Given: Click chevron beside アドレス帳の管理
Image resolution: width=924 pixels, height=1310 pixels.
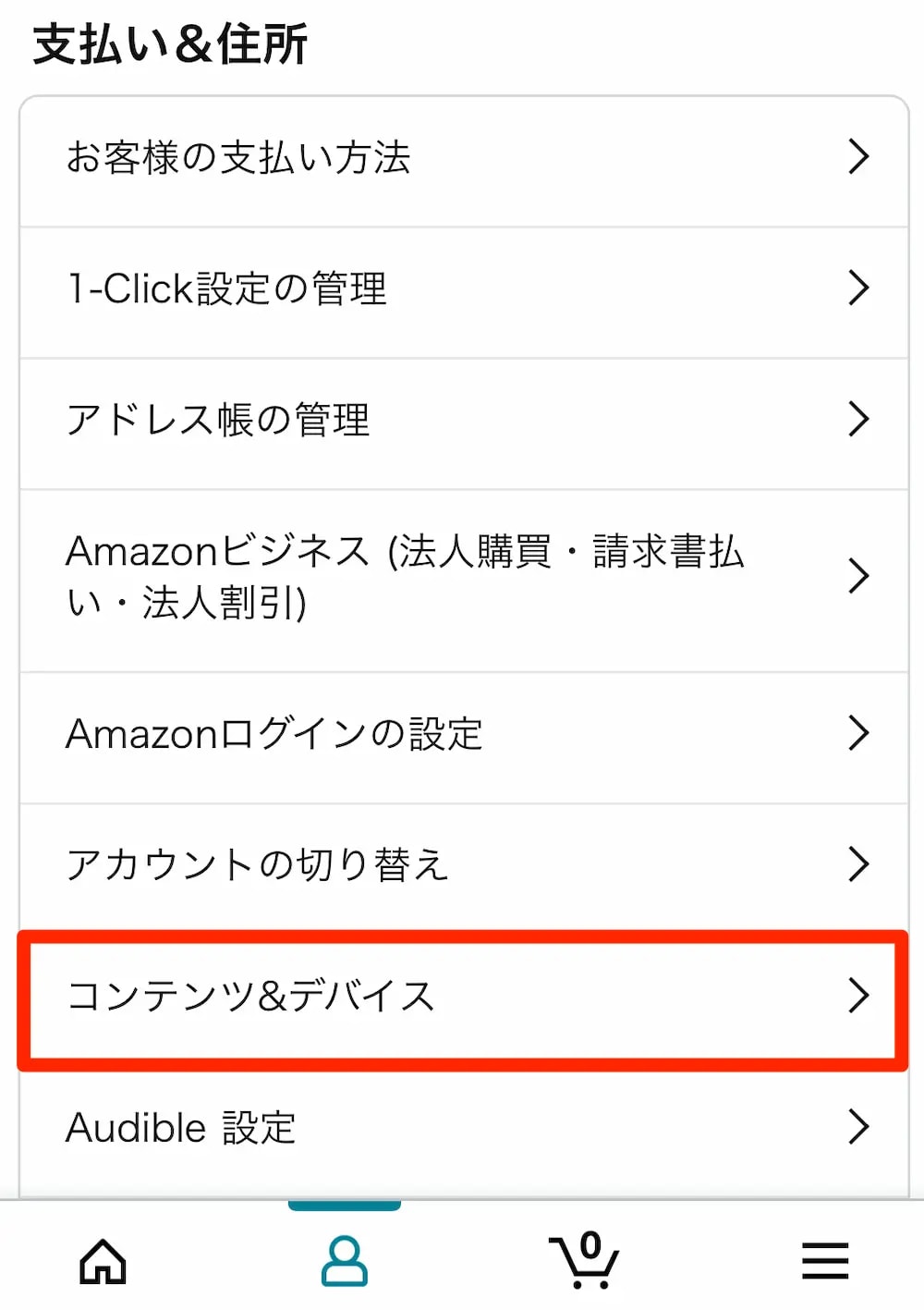Looking at the screenshot, I should click(858, 420).
